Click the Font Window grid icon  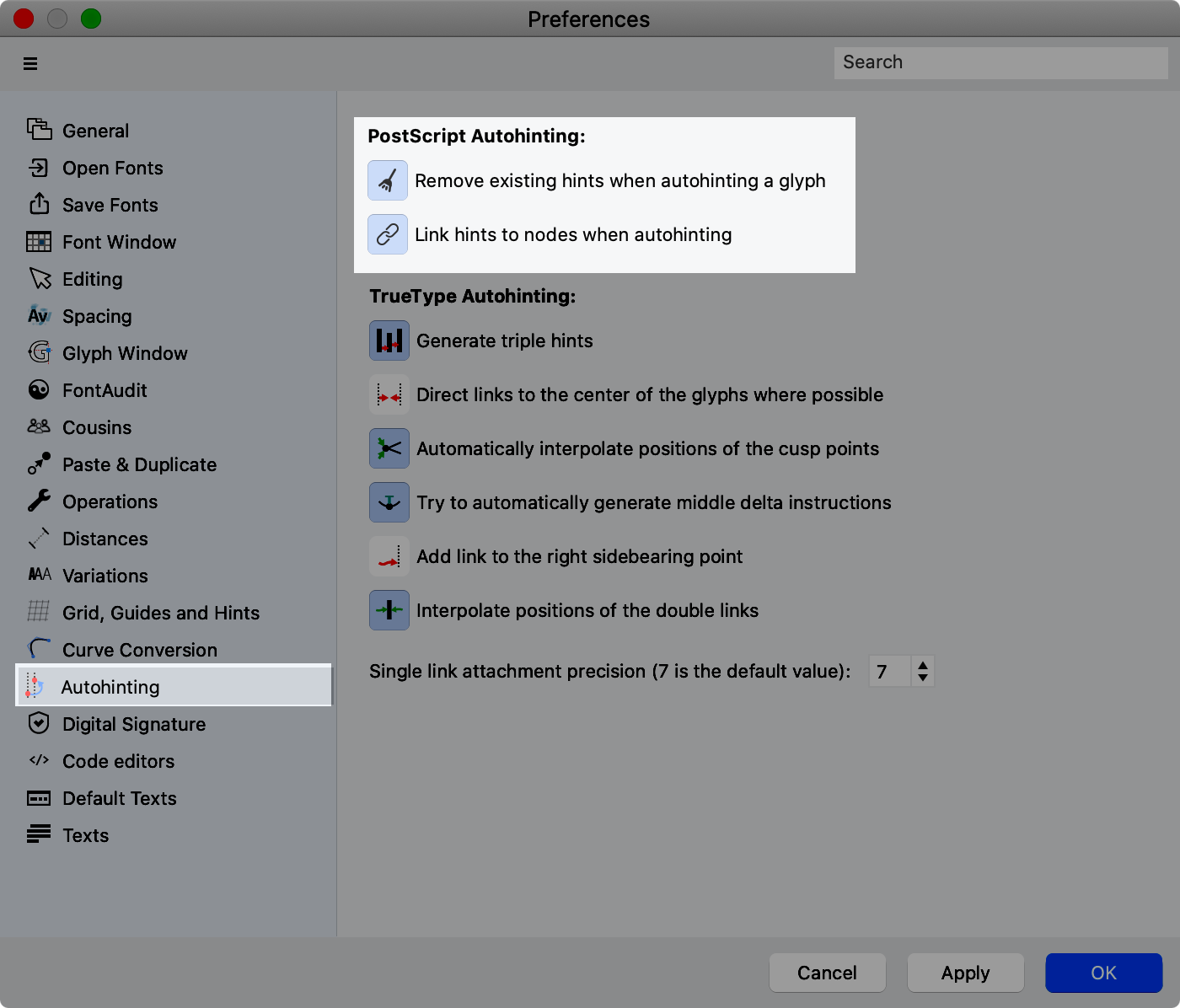click(x=39, y=242)
